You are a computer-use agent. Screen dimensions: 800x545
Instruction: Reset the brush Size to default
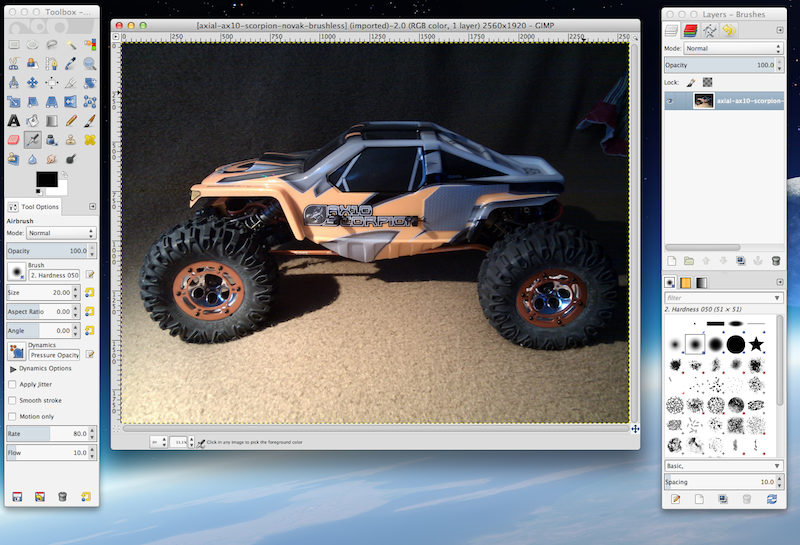coord(89,293)
